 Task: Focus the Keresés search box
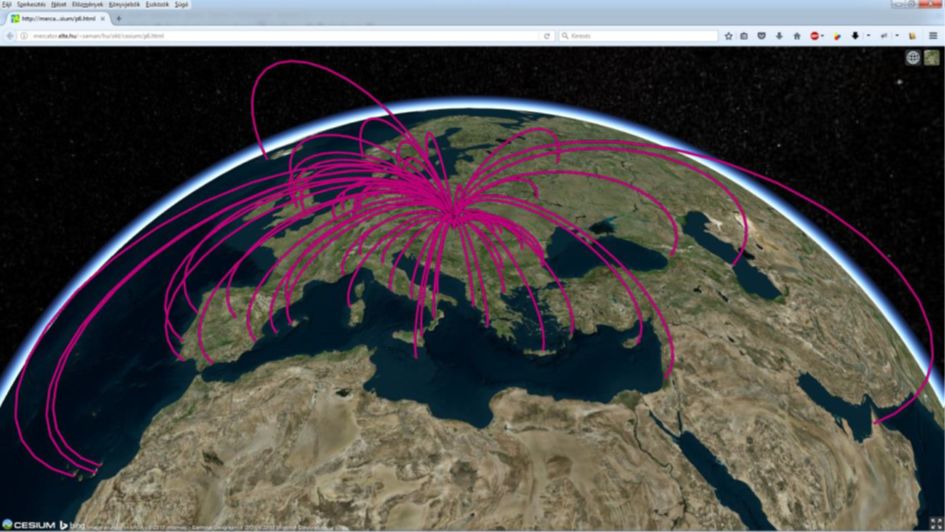coord(639,36)
